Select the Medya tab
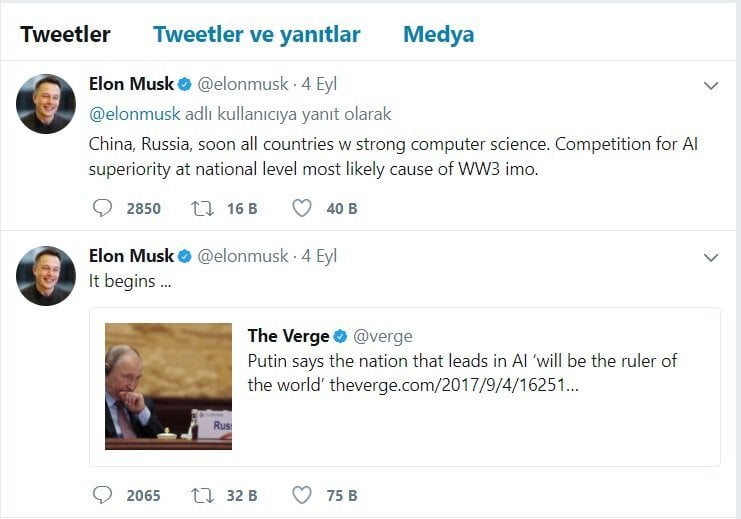The width and height of the screenshot is (741, 519). click(x=438, y=35)
